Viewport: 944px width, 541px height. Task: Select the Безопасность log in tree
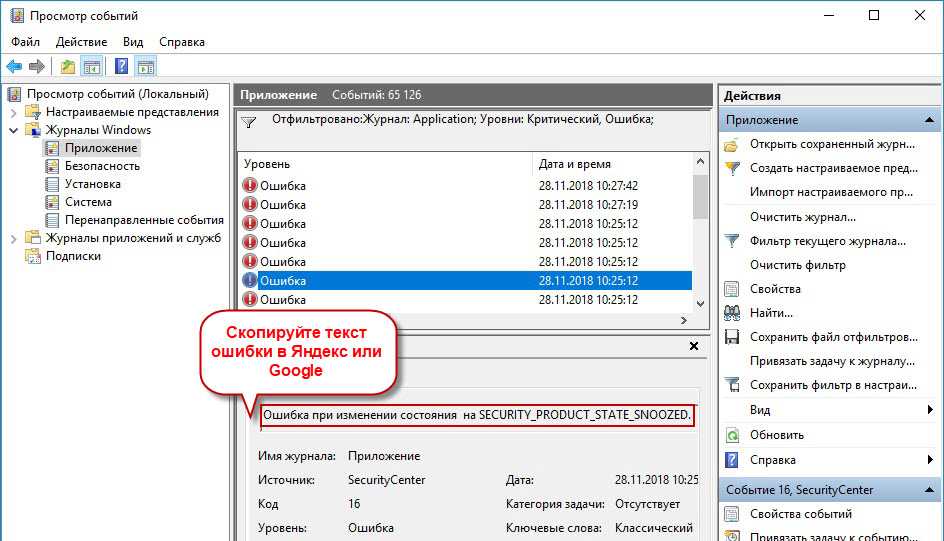[x=102, y=166]
